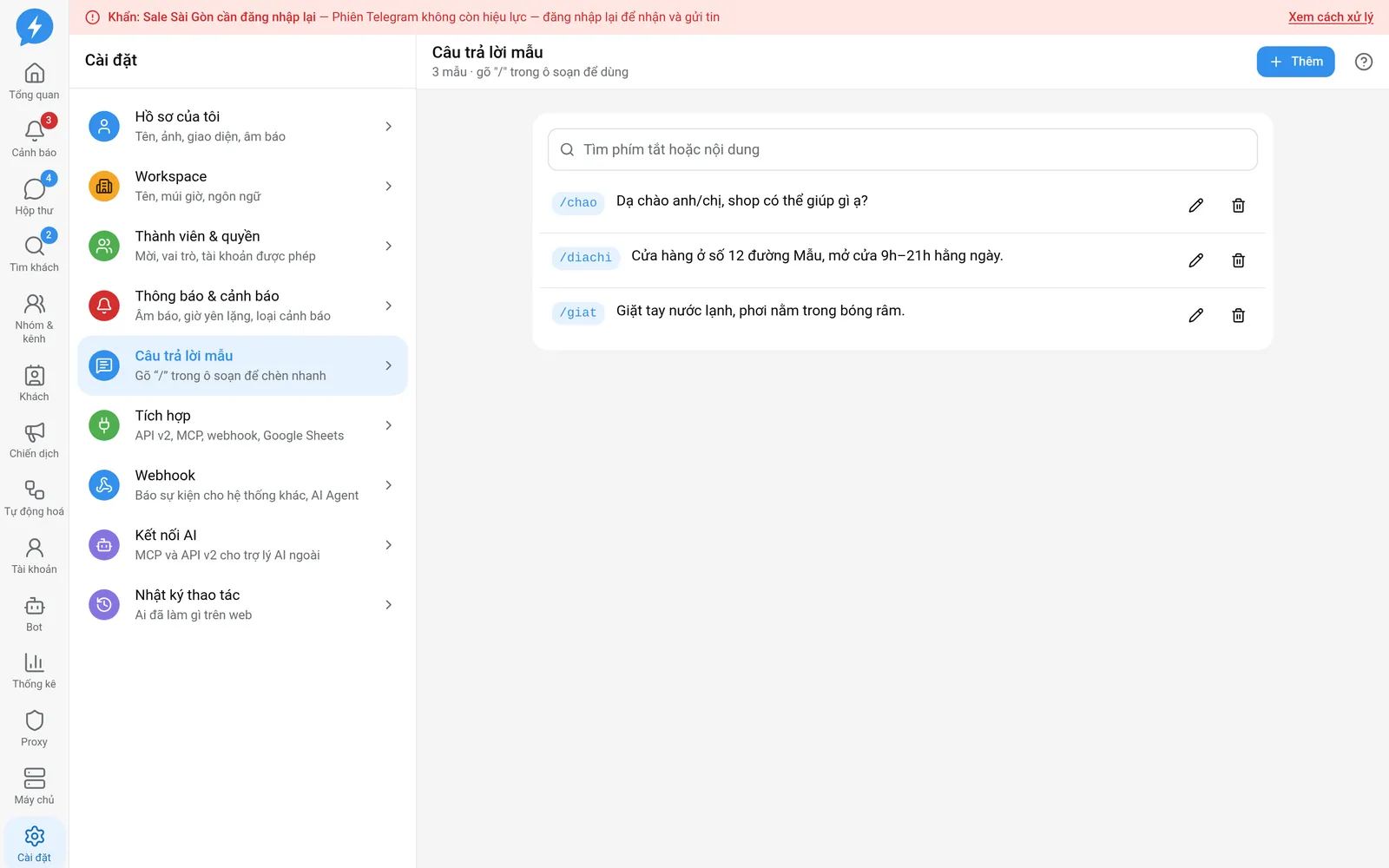
Task: Open the Cảnh báo bell icon
Action: point(35,131)
